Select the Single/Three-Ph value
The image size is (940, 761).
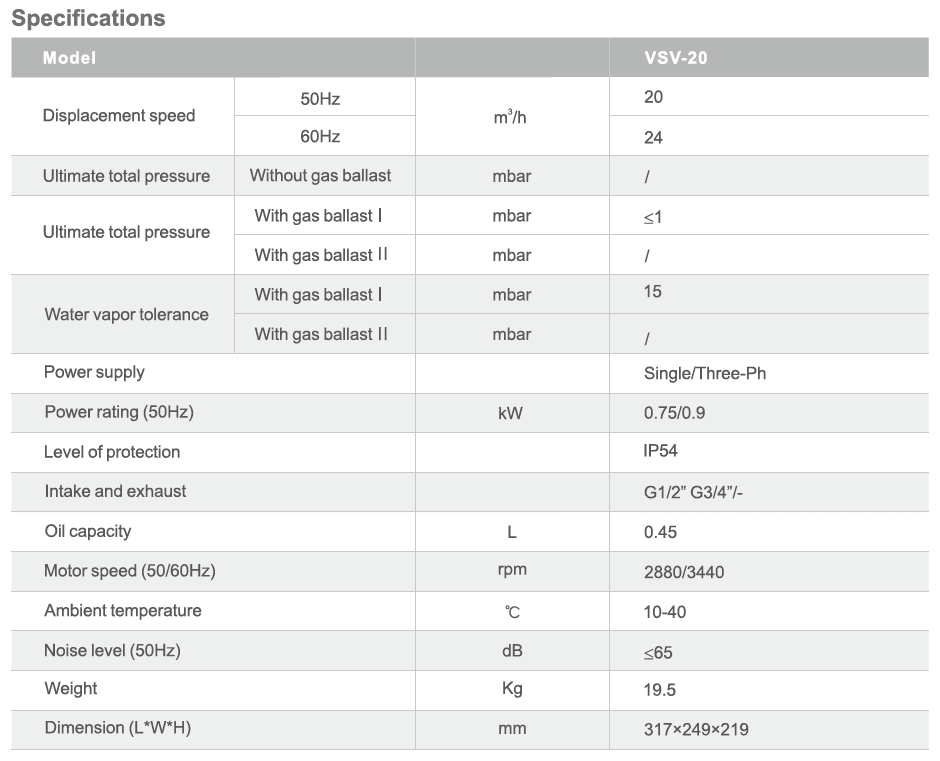[705, 374]
